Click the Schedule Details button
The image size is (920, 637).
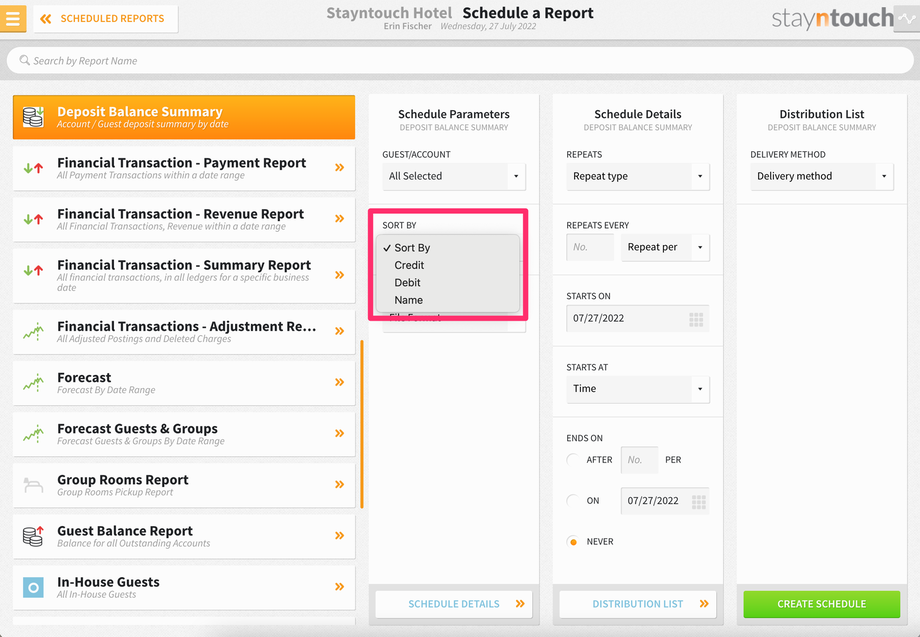pyautogui.click(x=454, y=604)
